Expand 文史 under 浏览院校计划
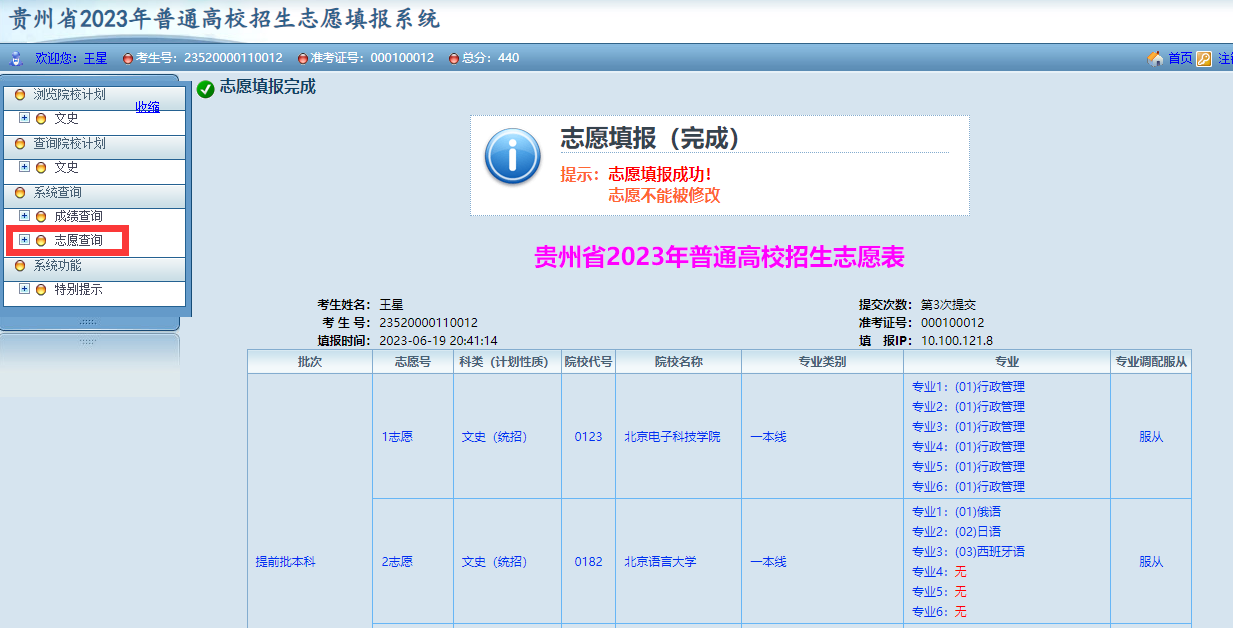The height and width of the screenshot is (628, 1233). [x=25, y=118]
